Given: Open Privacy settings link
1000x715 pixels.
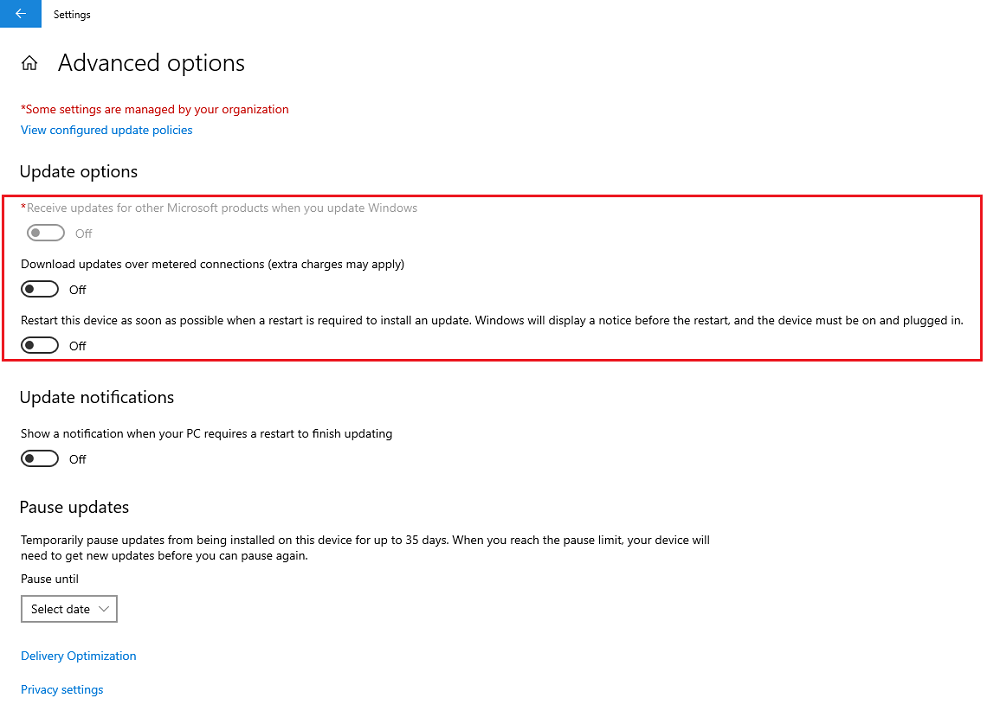Looking at the screenshot, I should point(62,690).
